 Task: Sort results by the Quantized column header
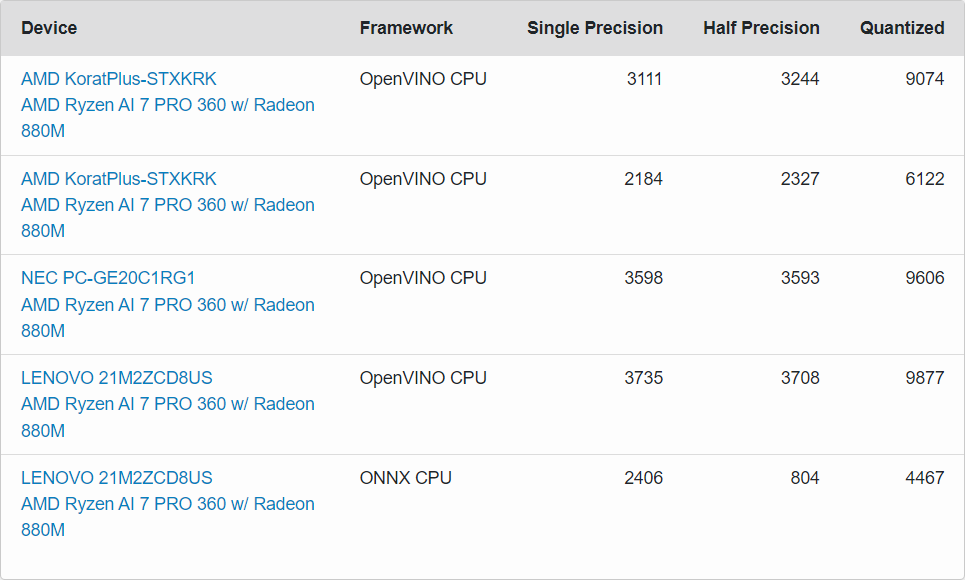point(902,28)
